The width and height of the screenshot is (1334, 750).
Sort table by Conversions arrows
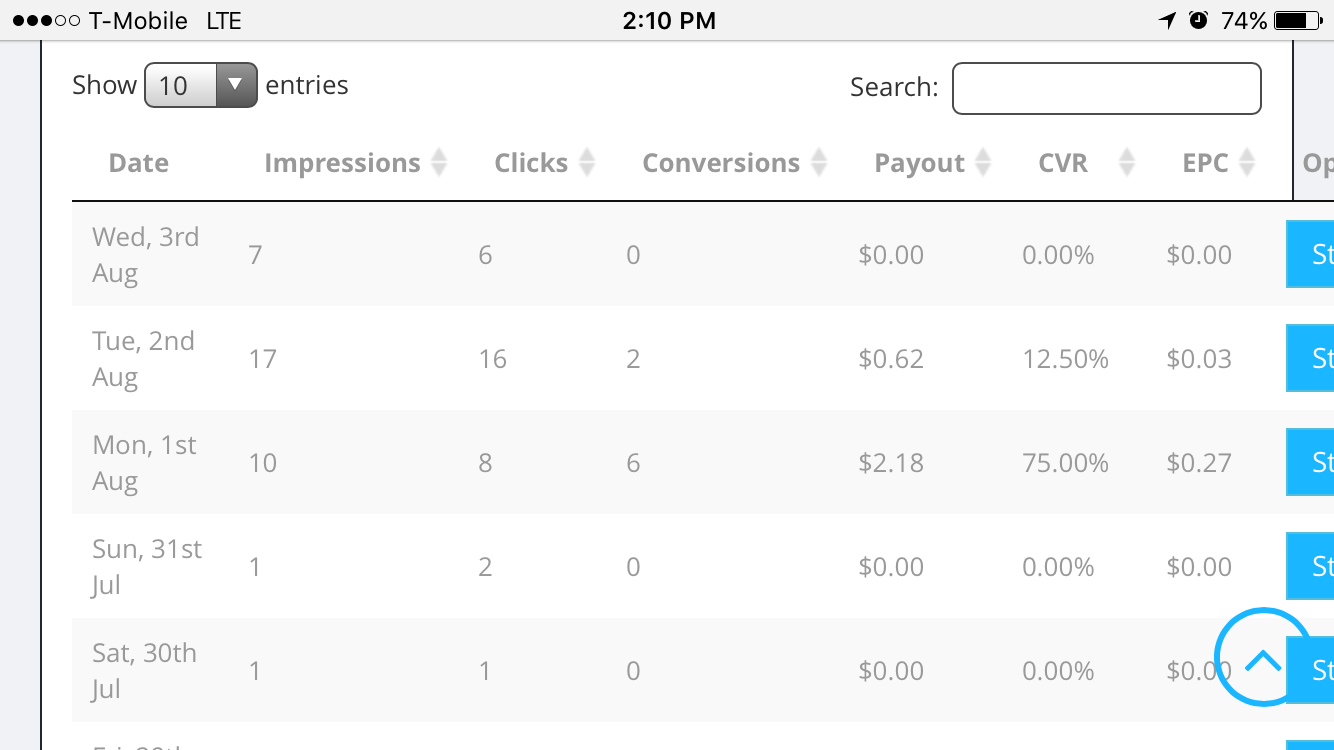[x=819, y=163]
